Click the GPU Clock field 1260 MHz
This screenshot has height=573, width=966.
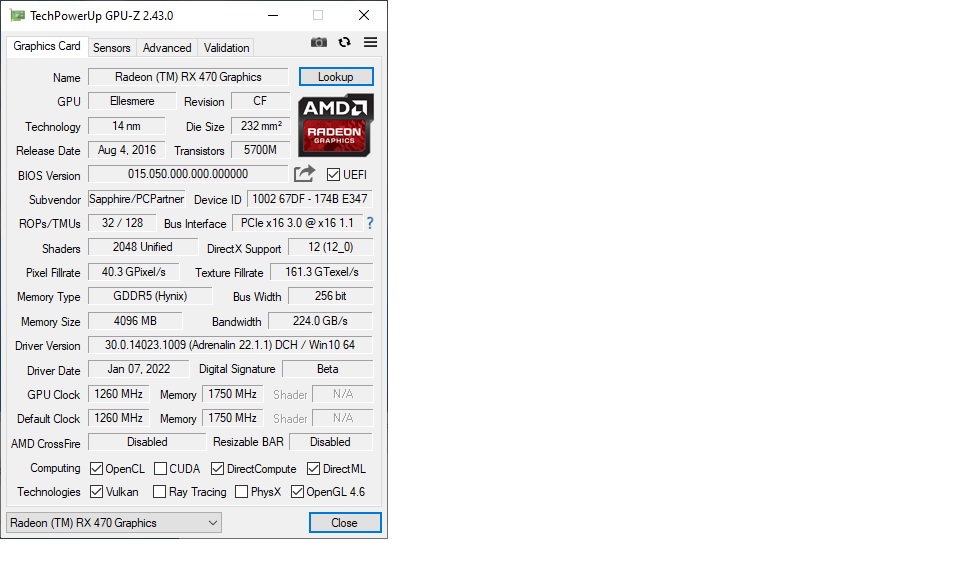tap(118, 393)
